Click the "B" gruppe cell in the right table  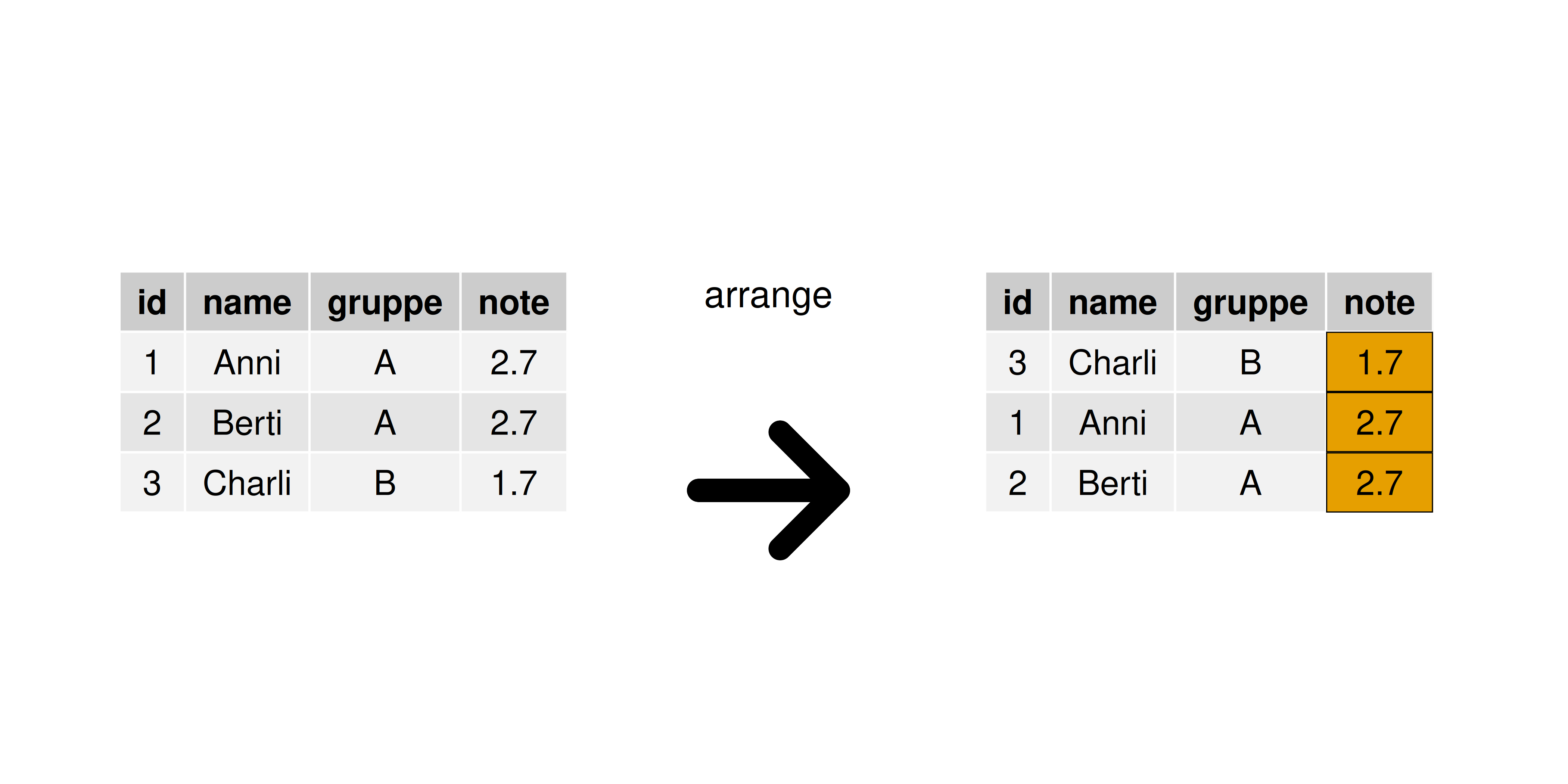1250,362
